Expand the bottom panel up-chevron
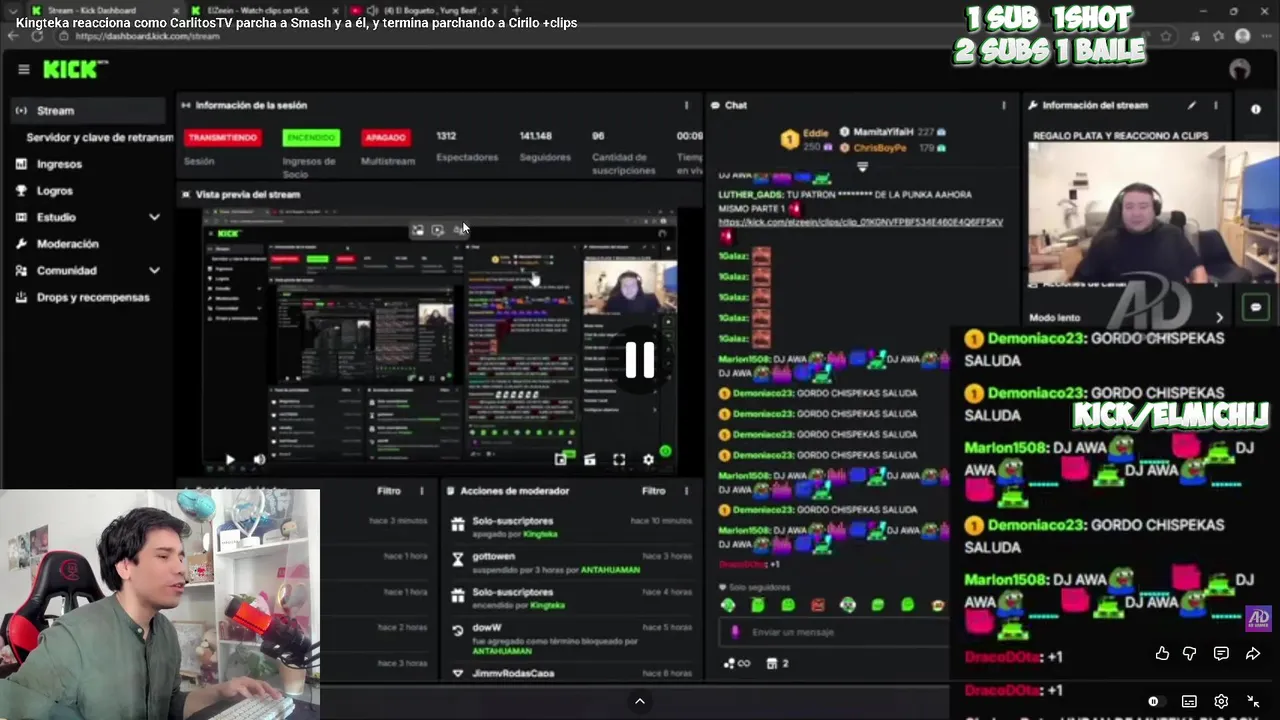1280x720 pixels. point(640,702)
